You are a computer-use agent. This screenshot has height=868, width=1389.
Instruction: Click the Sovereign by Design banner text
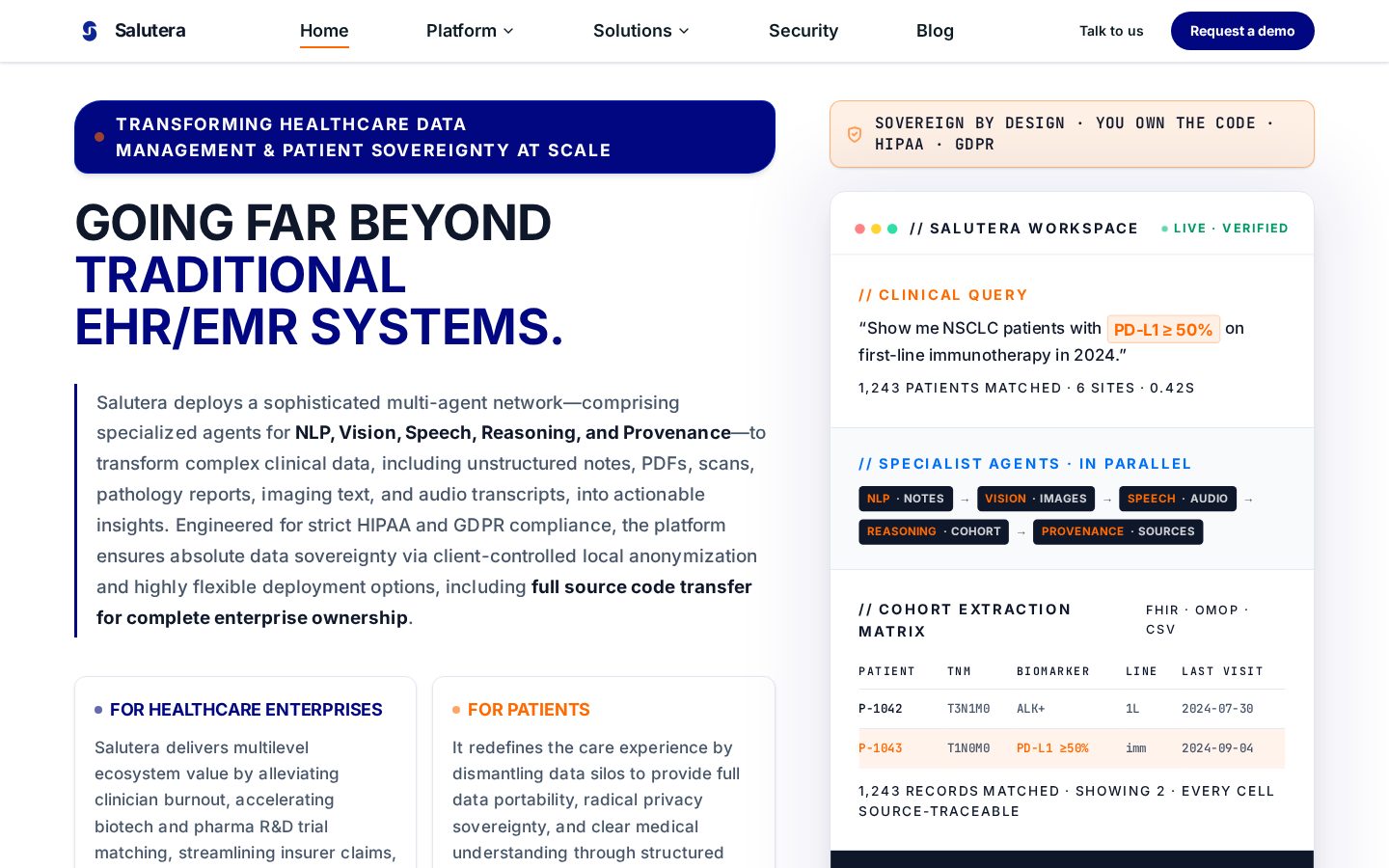[x=1075, y=134]
